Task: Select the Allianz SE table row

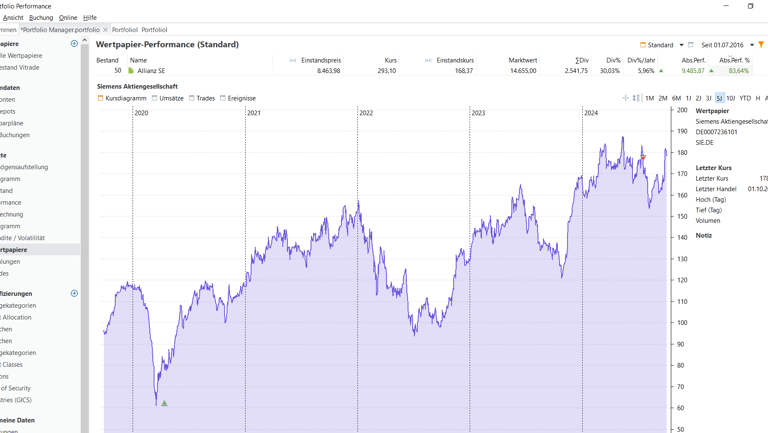Action: click(x=424, y=71)
